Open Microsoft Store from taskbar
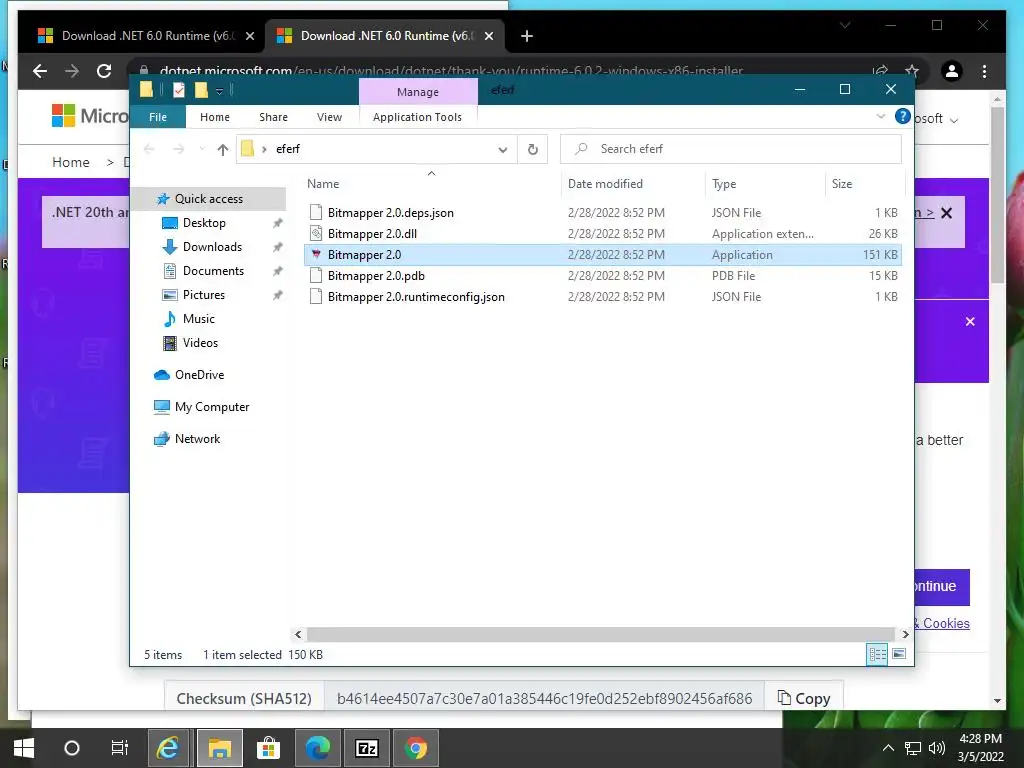Screen dimensions: 1024x768 pyautogui.click(x=268, y=748)
